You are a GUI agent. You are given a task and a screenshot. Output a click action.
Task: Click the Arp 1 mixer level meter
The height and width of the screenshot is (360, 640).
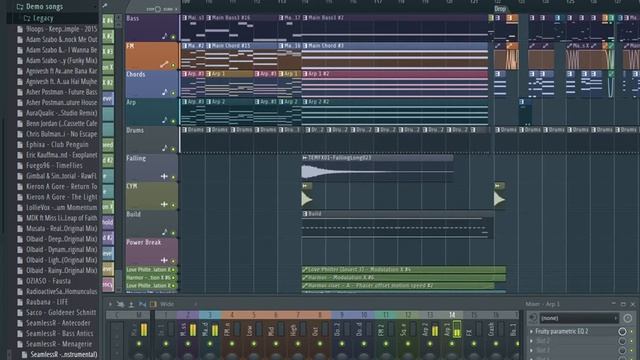click(x=457, y=330)
